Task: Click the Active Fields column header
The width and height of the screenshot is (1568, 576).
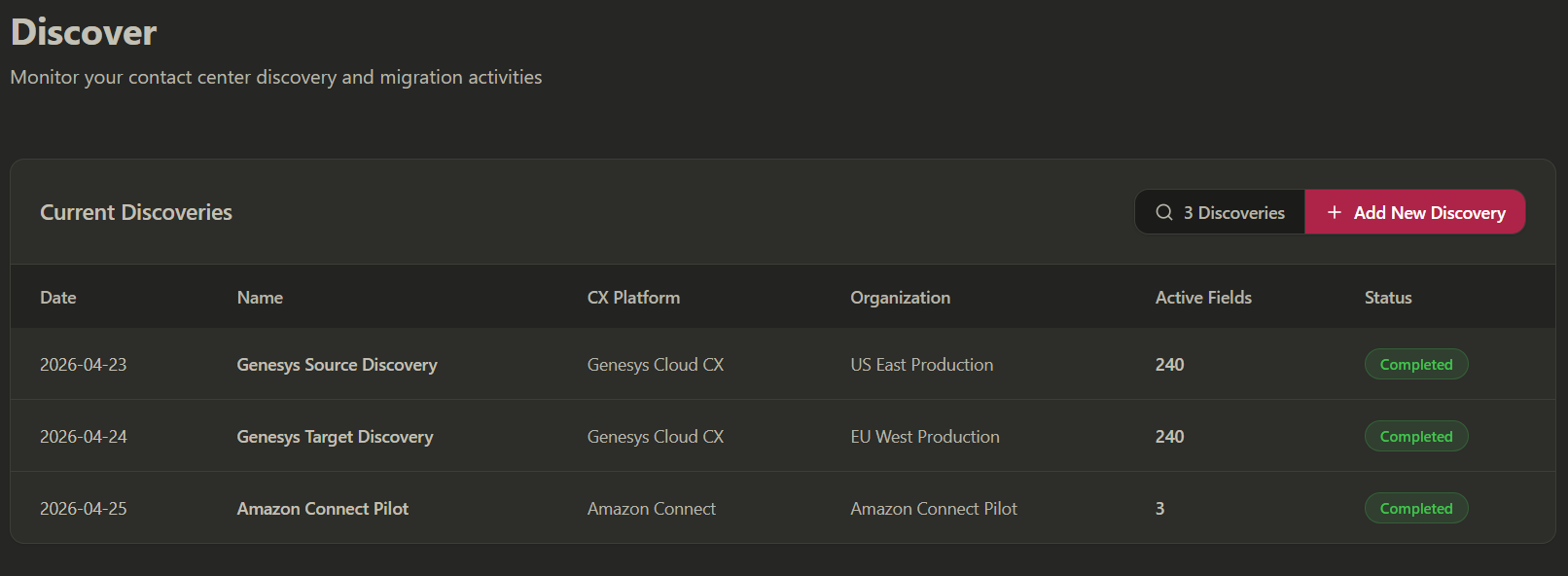Action: 1203,298
